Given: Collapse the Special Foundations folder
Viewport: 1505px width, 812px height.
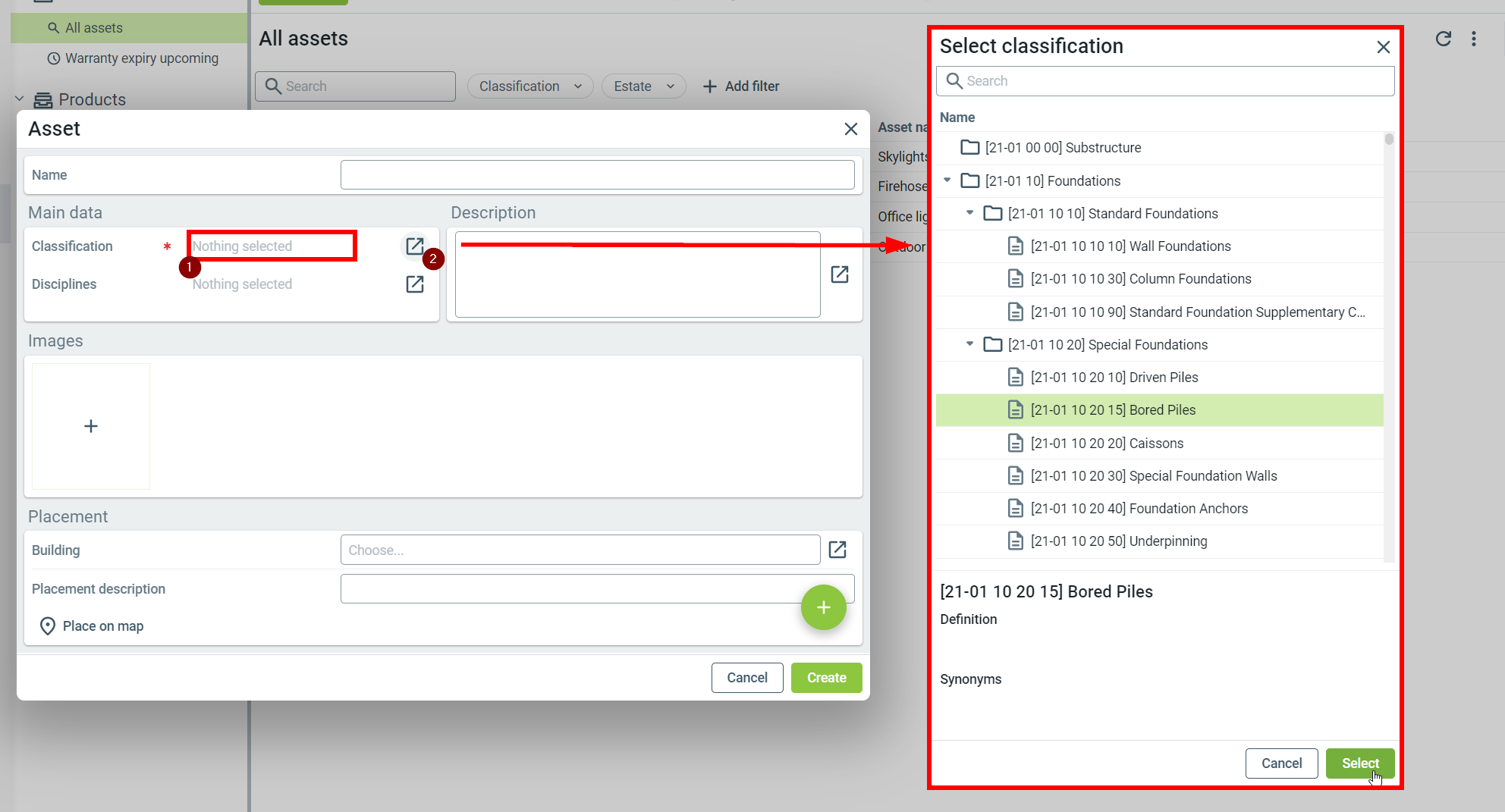Looking at the screenshot, I should point(969,344).
